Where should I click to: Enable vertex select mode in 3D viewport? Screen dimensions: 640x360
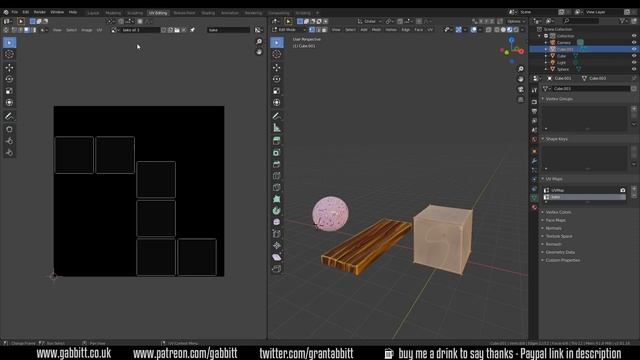click(312, 30)
